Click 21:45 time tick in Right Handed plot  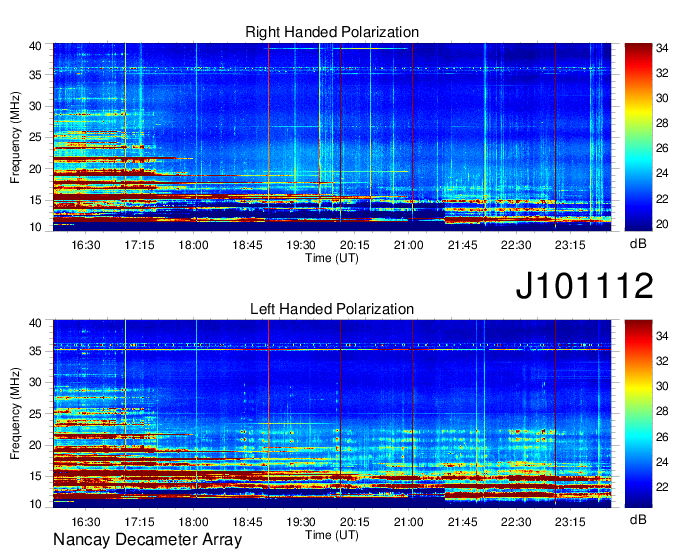[x=462, y=245]
